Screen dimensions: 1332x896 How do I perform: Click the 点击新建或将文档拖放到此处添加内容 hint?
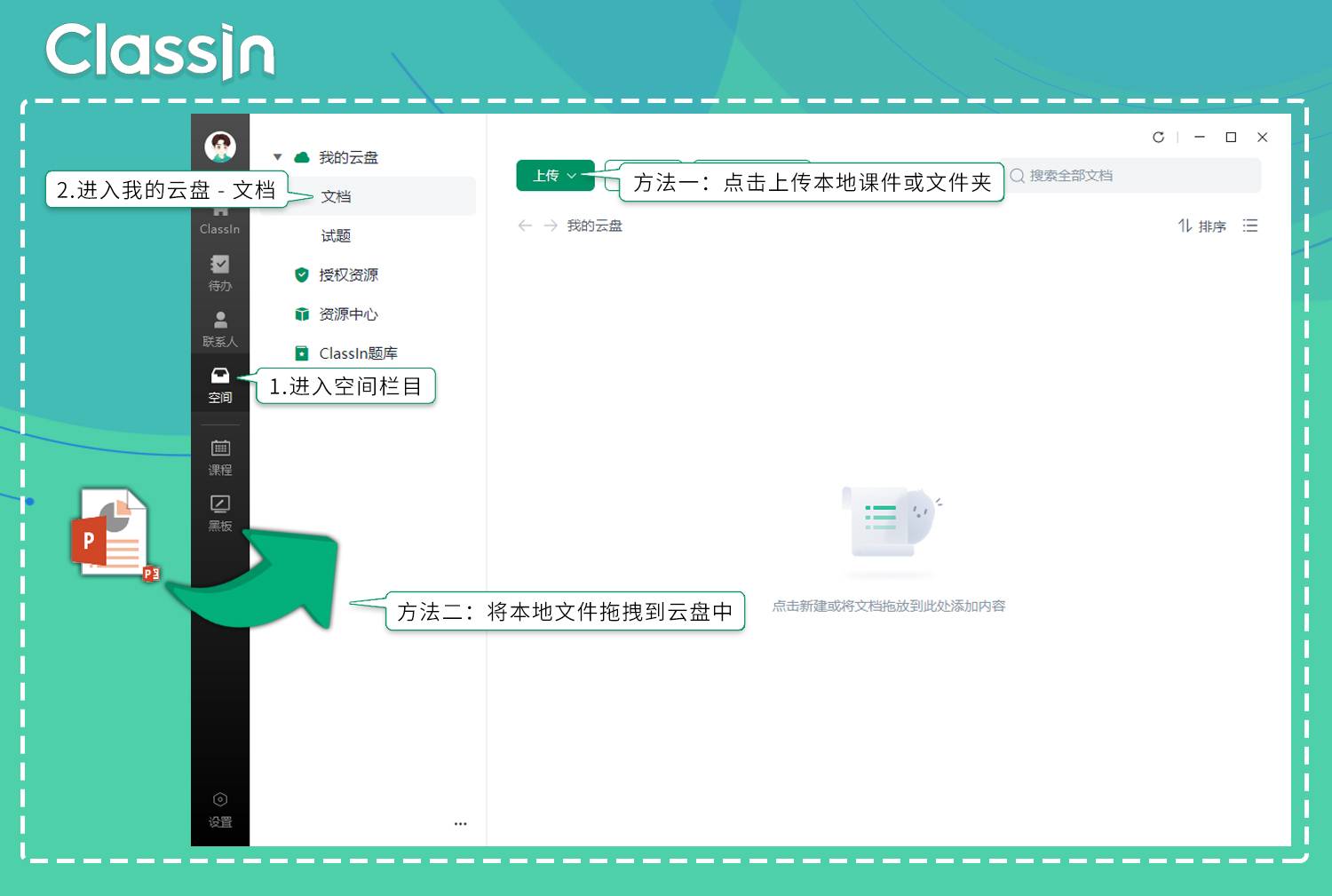(x=889, y=606)
